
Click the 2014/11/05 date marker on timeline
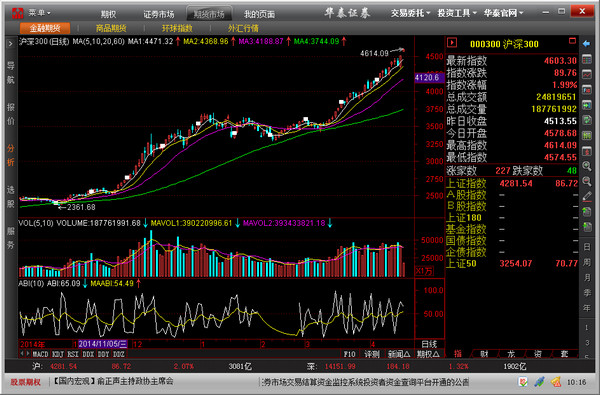click(x=103, y=344)
